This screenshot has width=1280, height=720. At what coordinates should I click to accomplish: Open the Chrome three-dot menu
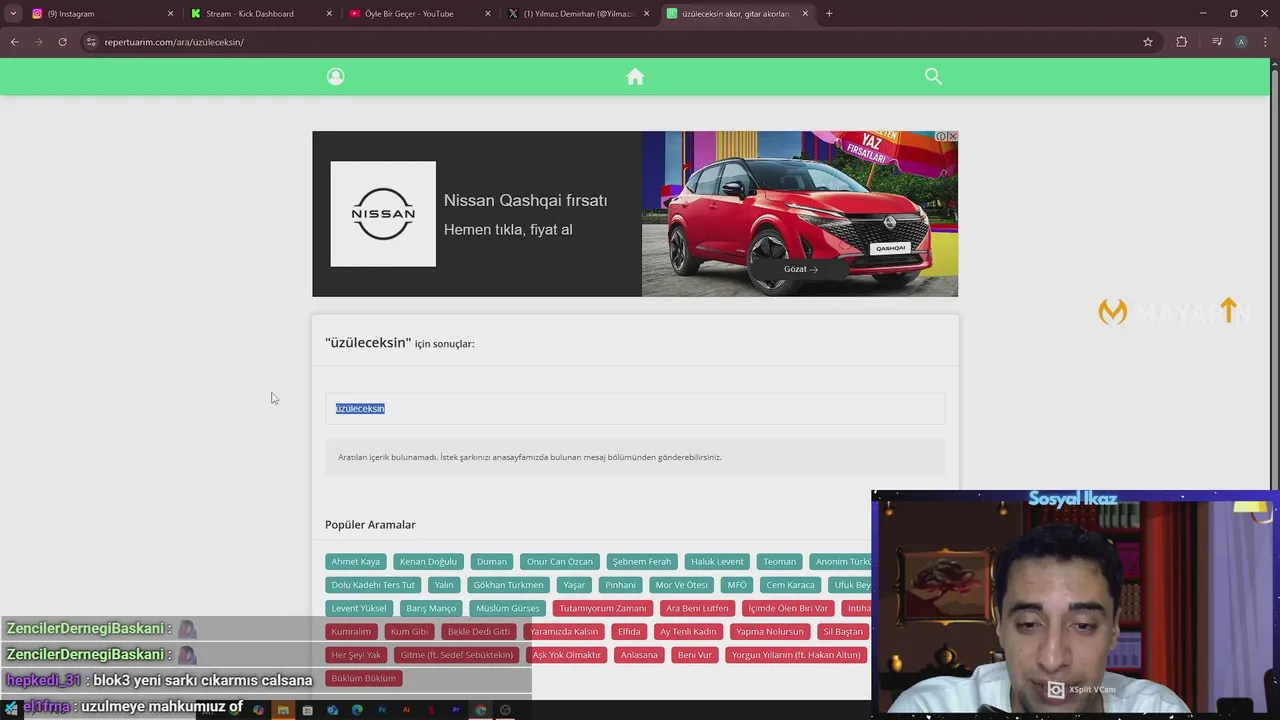pyautogui.click(x=1266, y=42)
